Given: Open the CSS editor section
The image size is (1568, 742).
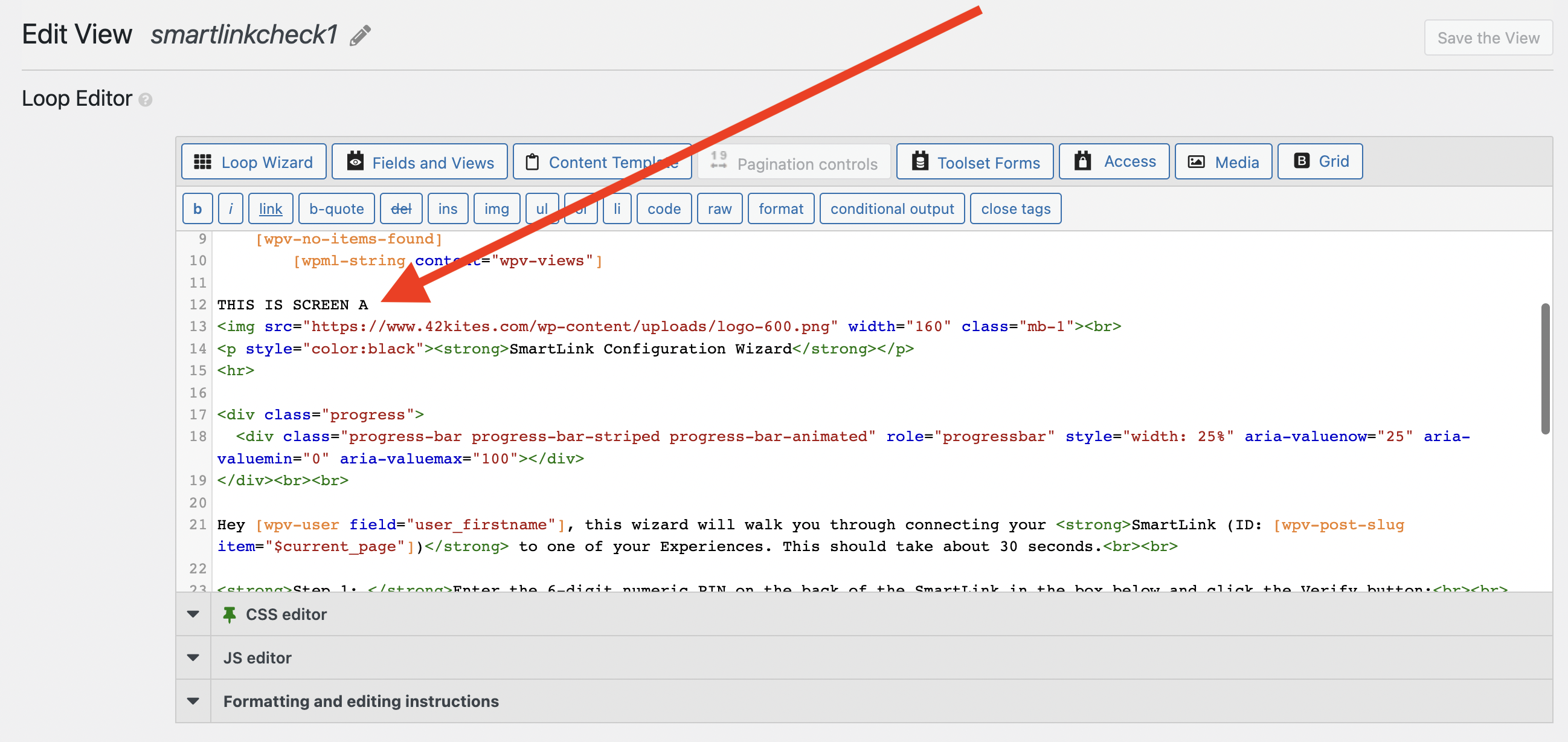Looking at the screenshot, I should pos(864,614).
